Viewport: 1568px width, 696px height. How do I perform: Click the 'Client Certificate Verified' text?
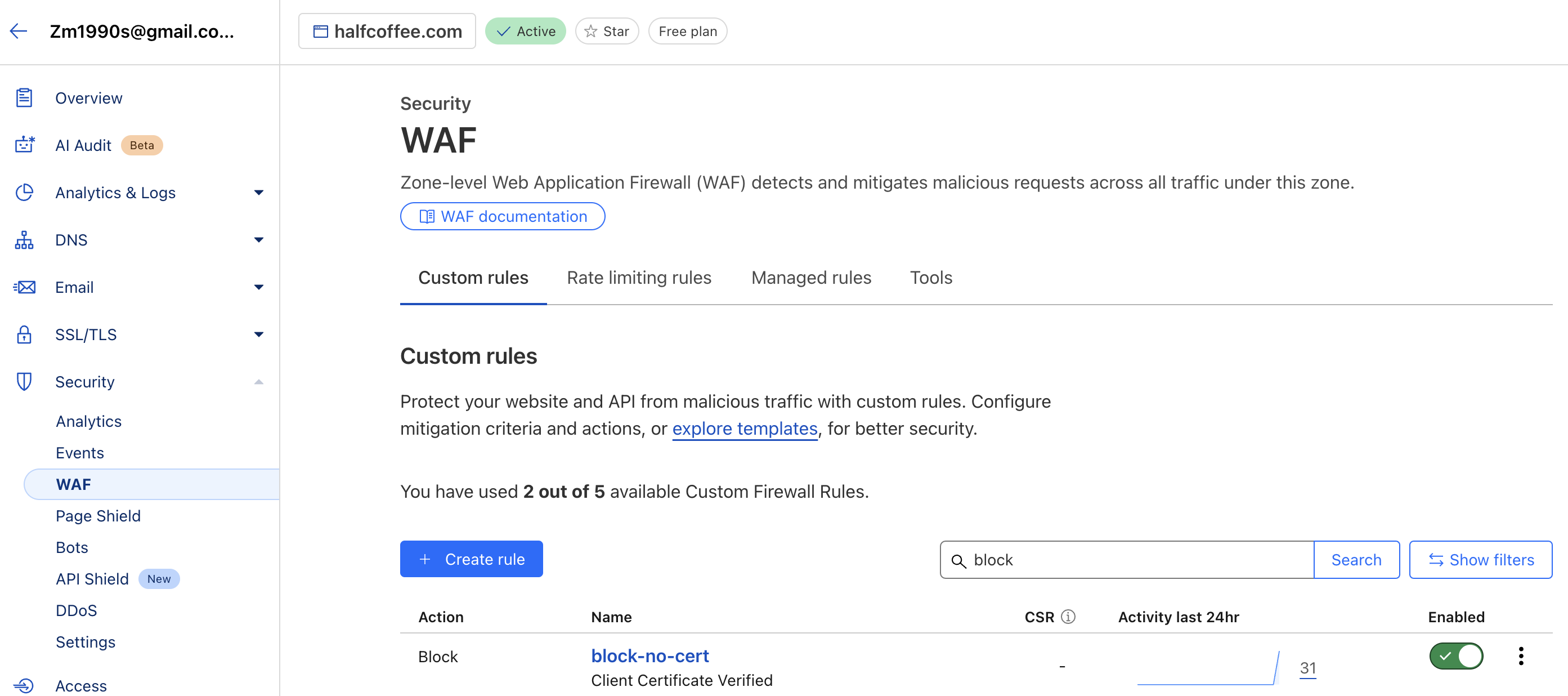681,680
